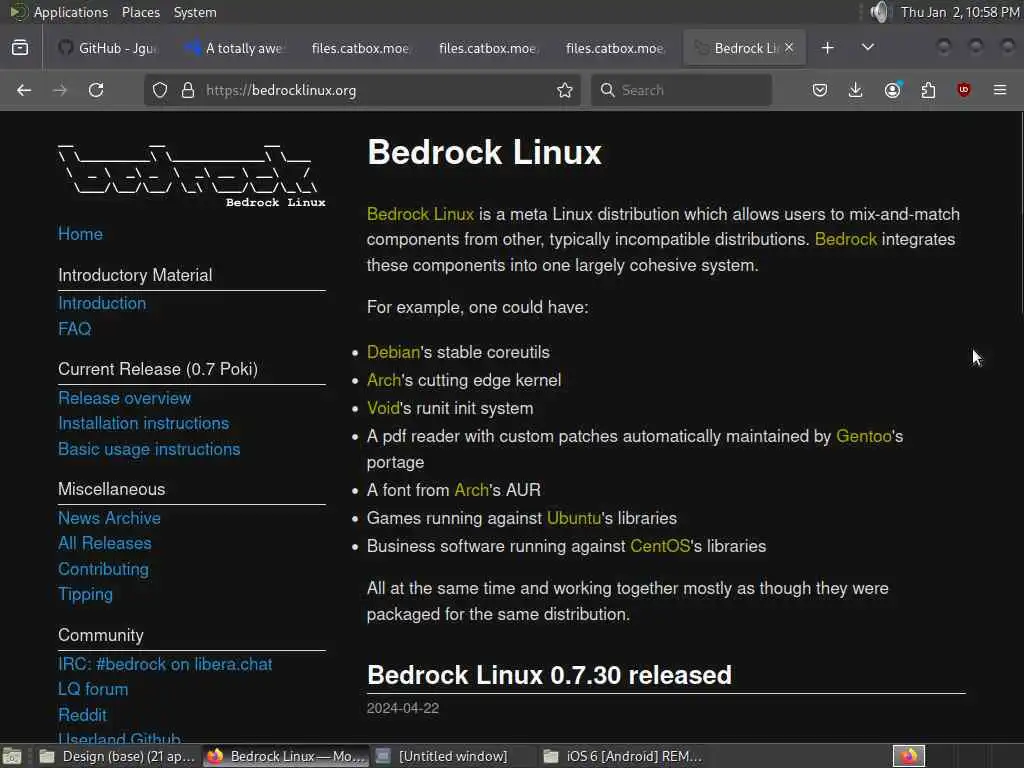Save page to Pocket icon
This screenshot has width=1024, height=768.
820,90
